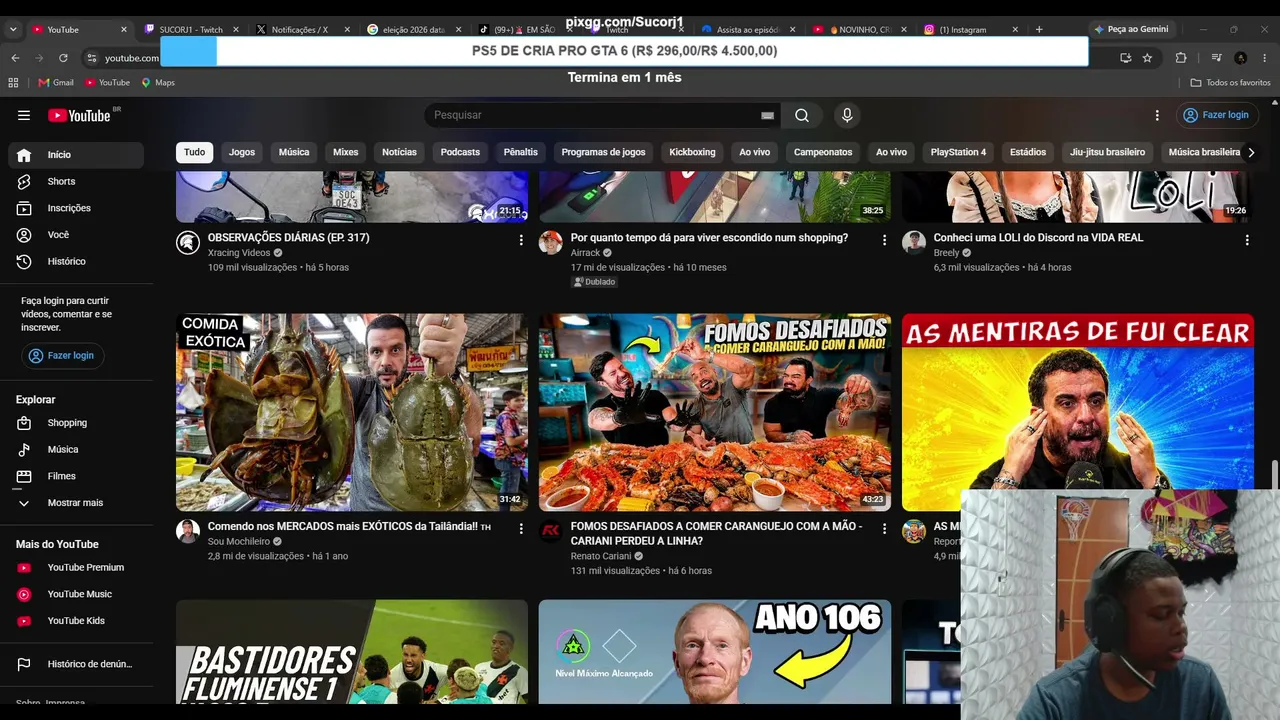Select the Programas de jogos chip

coord(603,152)
